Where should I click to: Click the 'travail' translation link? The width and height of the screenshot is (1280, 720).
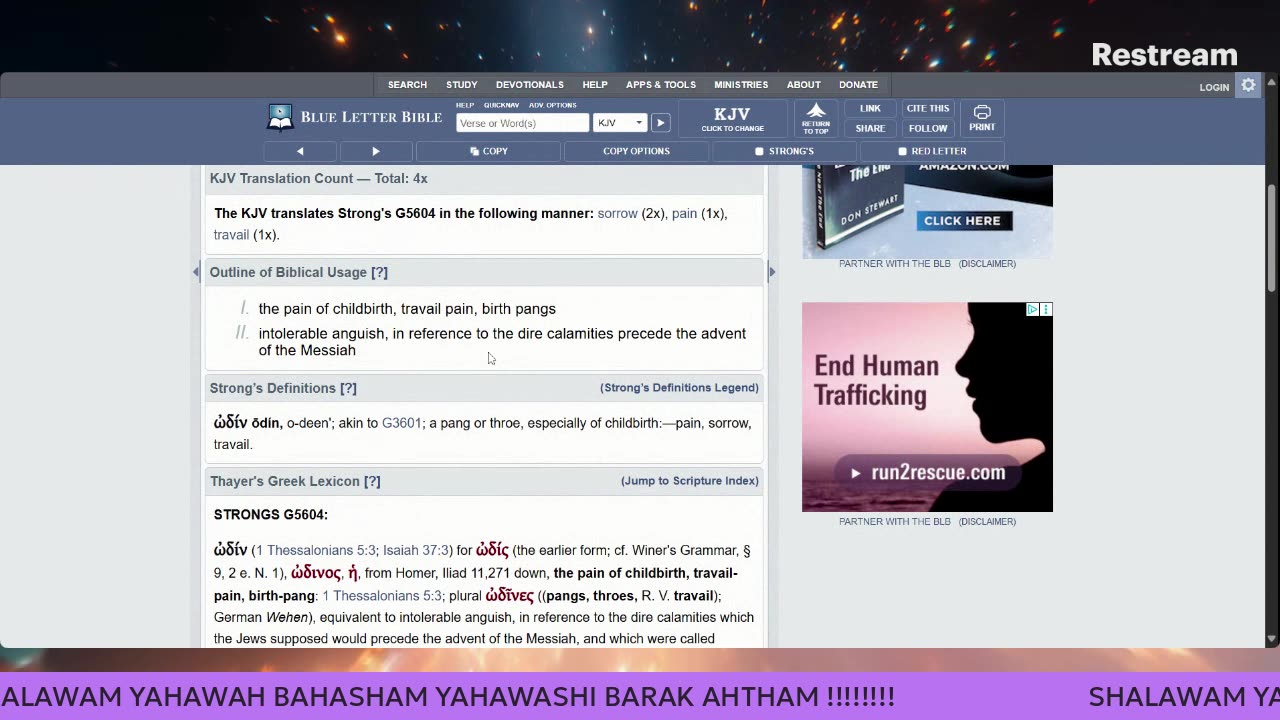tap(231, 235)
